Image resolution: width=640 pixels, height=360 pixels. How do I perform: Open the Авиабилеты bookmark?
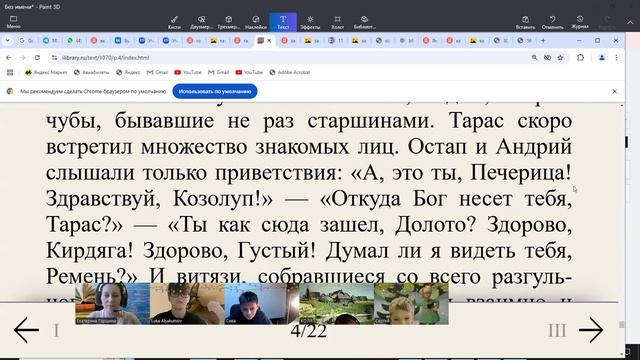point(91,72)
